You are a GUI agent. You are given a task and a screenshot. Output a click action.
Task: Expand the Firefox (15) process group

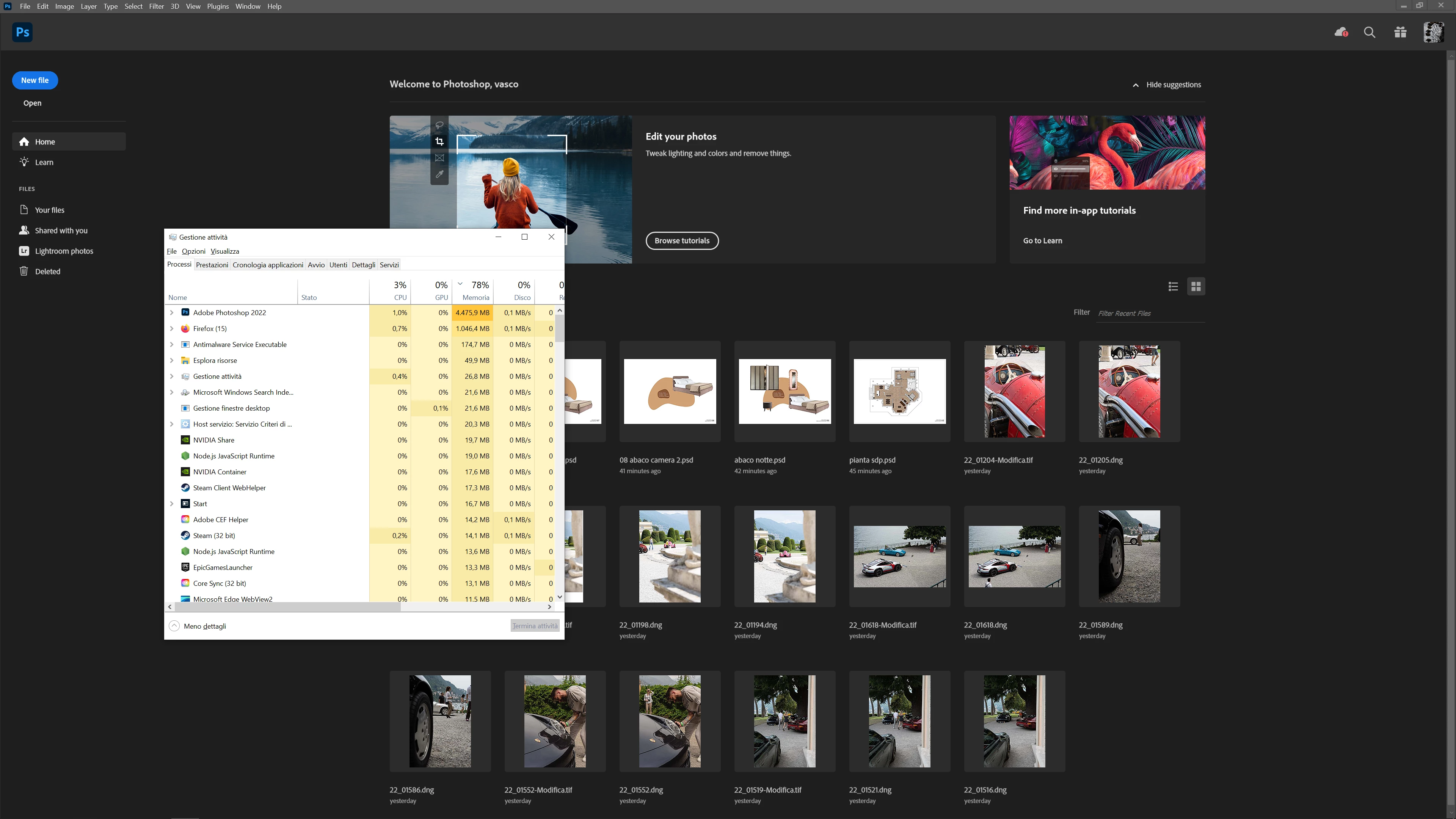[x=172, y=328]
